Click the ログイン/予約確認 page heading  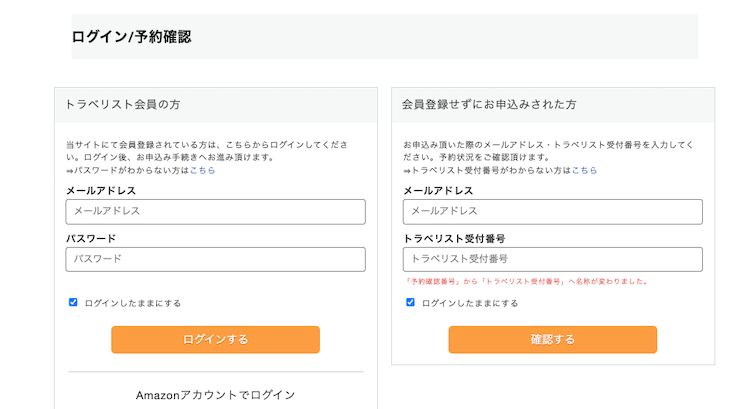131,37
